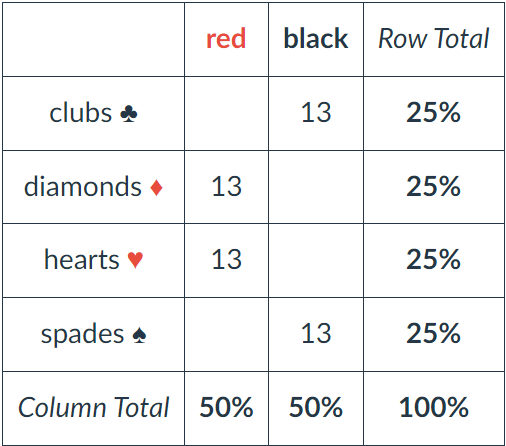Select the hearts row label text

82,260
